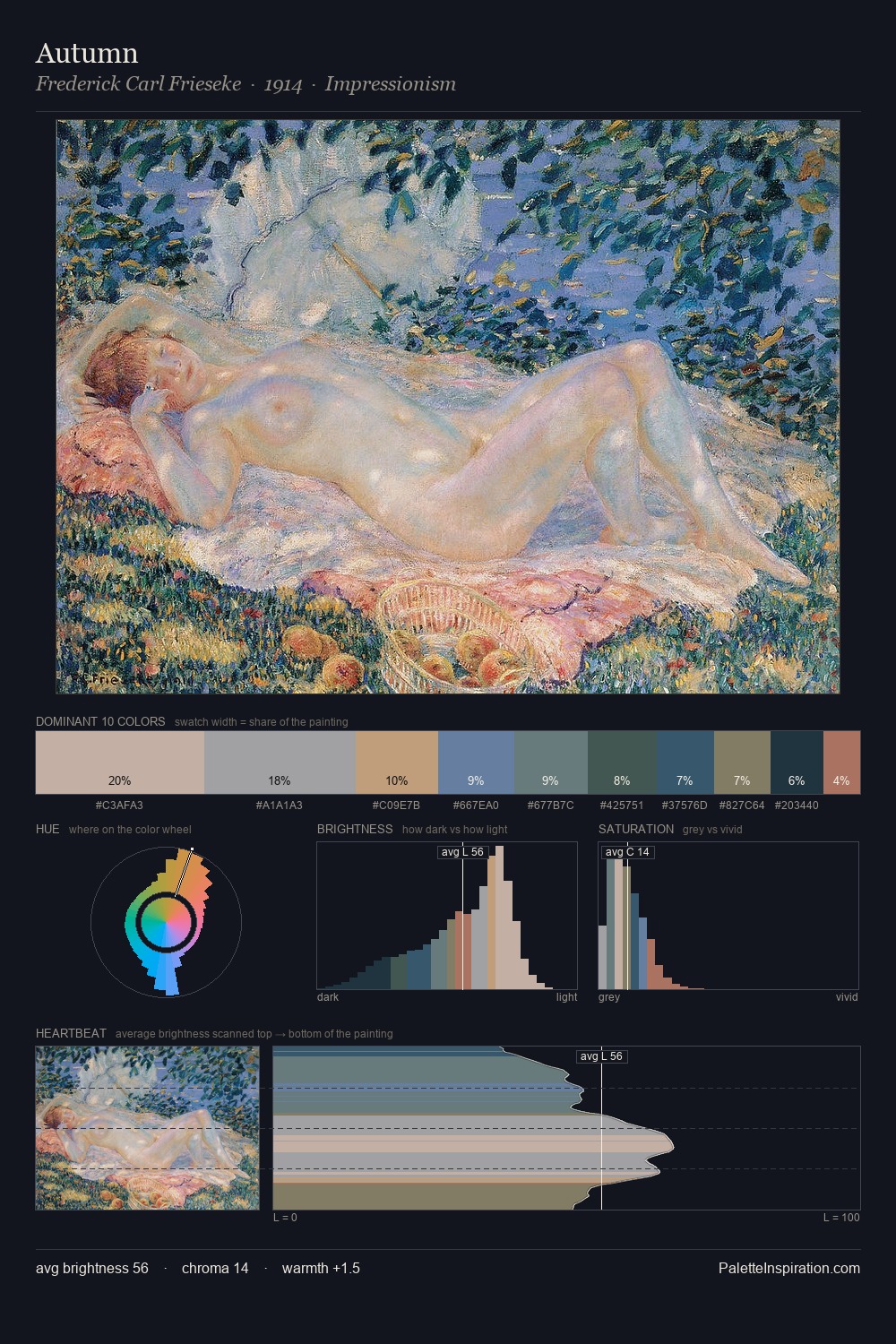The width and height of the screenshot is (896, 1344).
Task: Click the 'grey' axis label
Action: (x=609, y=997)
